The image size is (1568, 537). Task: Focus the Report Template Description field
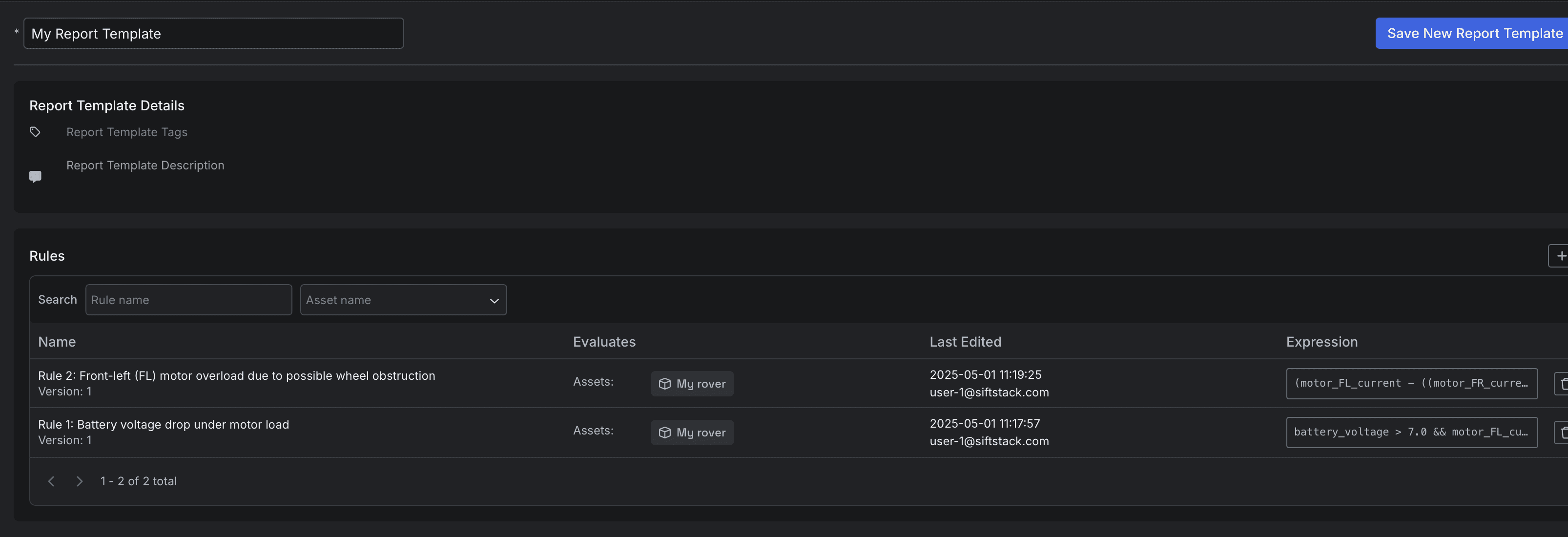pos(145,165)
